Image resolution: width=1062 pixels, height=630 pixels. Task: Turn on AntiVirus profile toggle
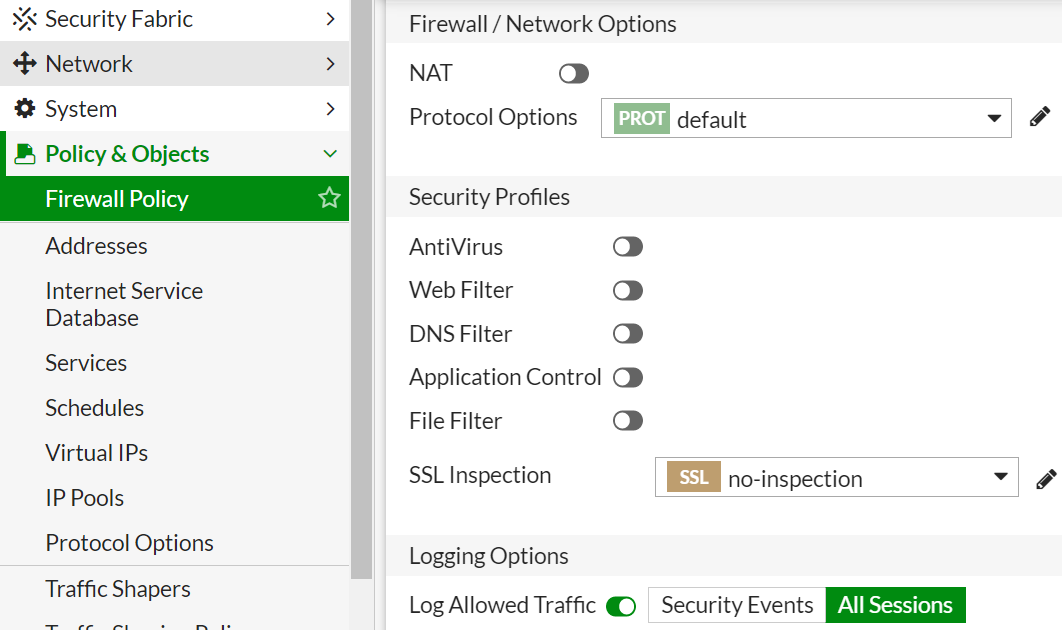628,247
